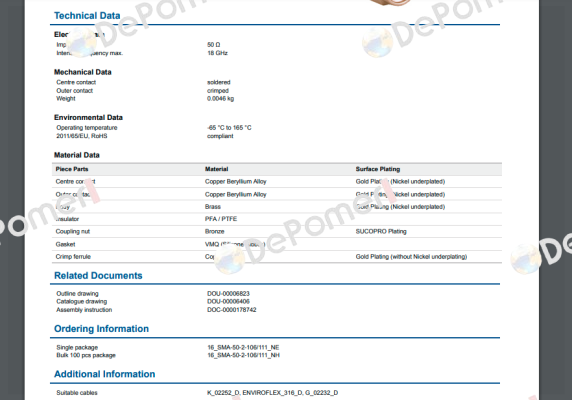
Task: Click the Surface Plating column header
Action: 378,169
